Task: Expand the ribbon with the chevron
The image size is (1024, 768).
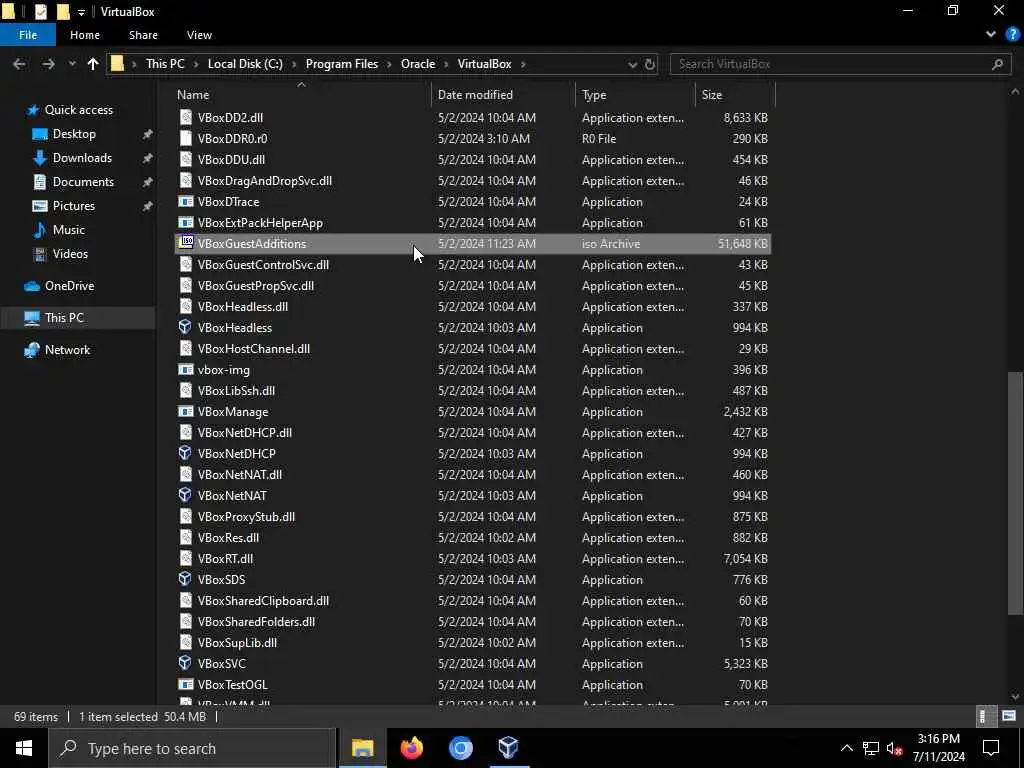Action: tap(991, 35)
